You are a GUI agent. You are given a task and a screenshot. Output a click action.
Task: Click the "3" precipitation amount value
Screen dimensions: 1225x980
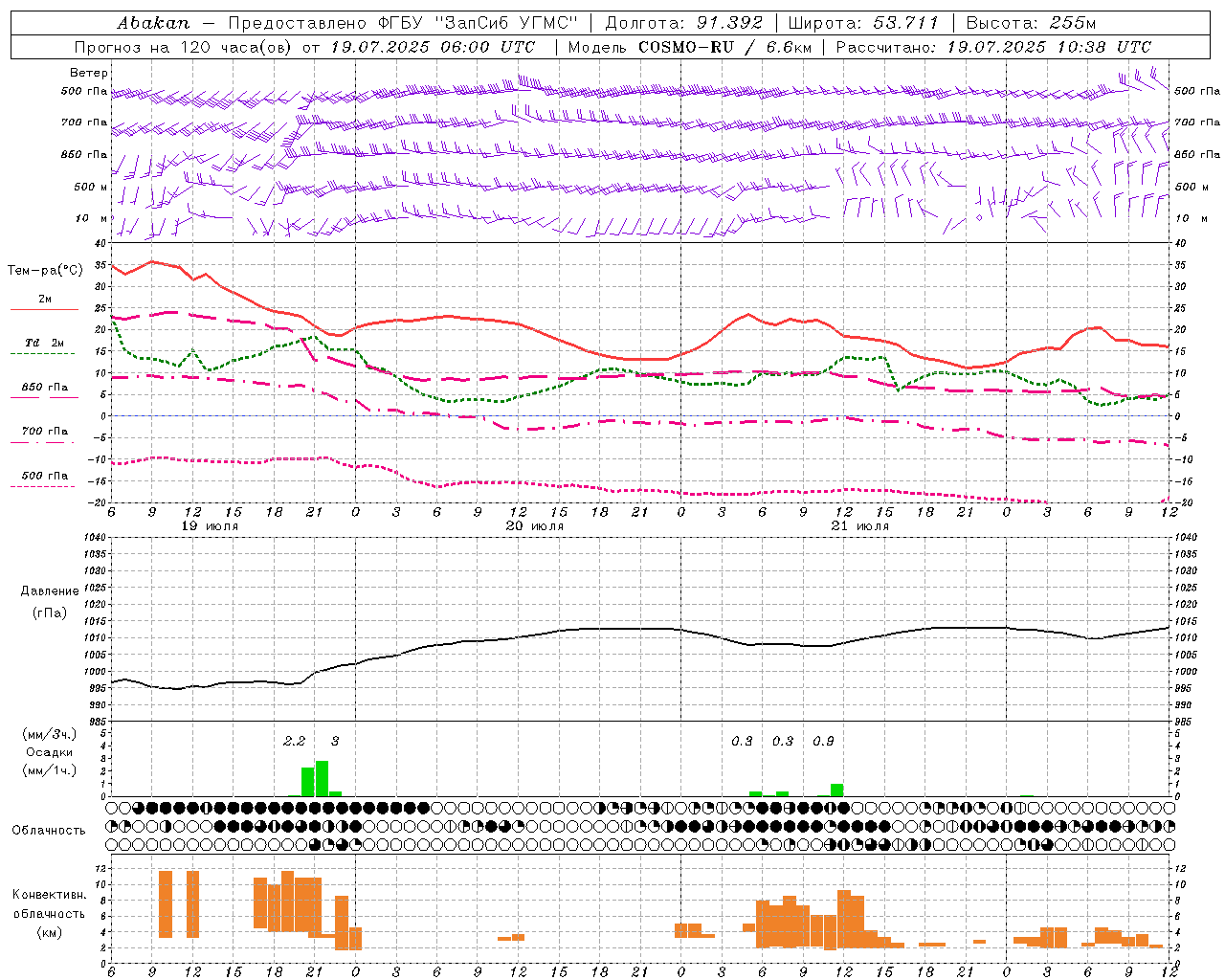(335, 741)
